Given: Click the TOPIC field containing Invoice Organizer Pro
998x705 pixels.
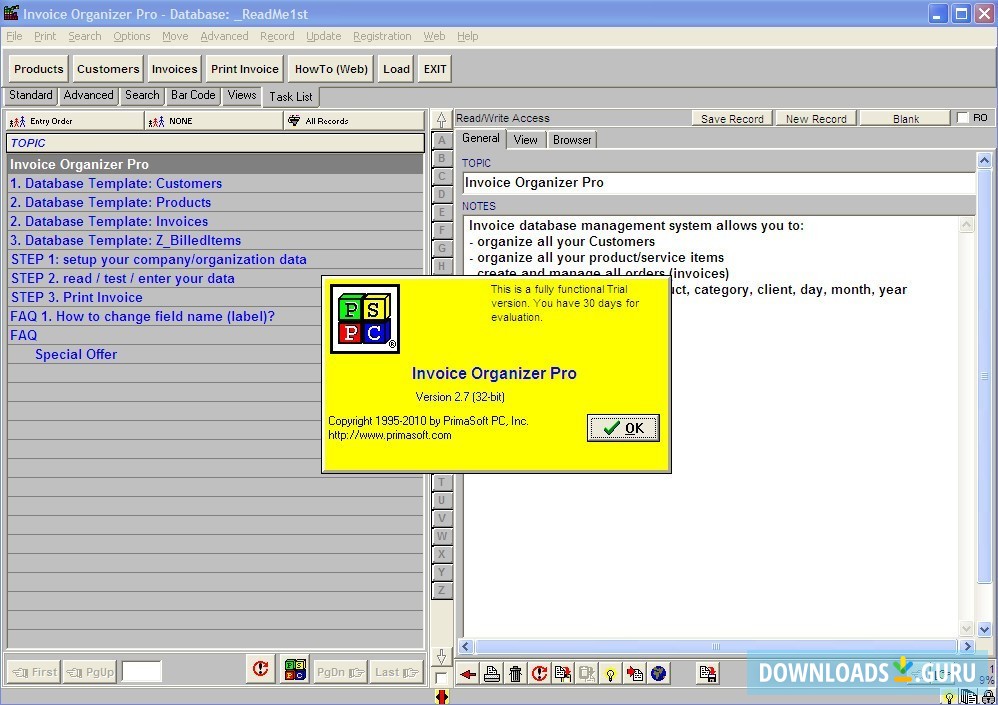Looking at the screenshot, I should point(718,183).
